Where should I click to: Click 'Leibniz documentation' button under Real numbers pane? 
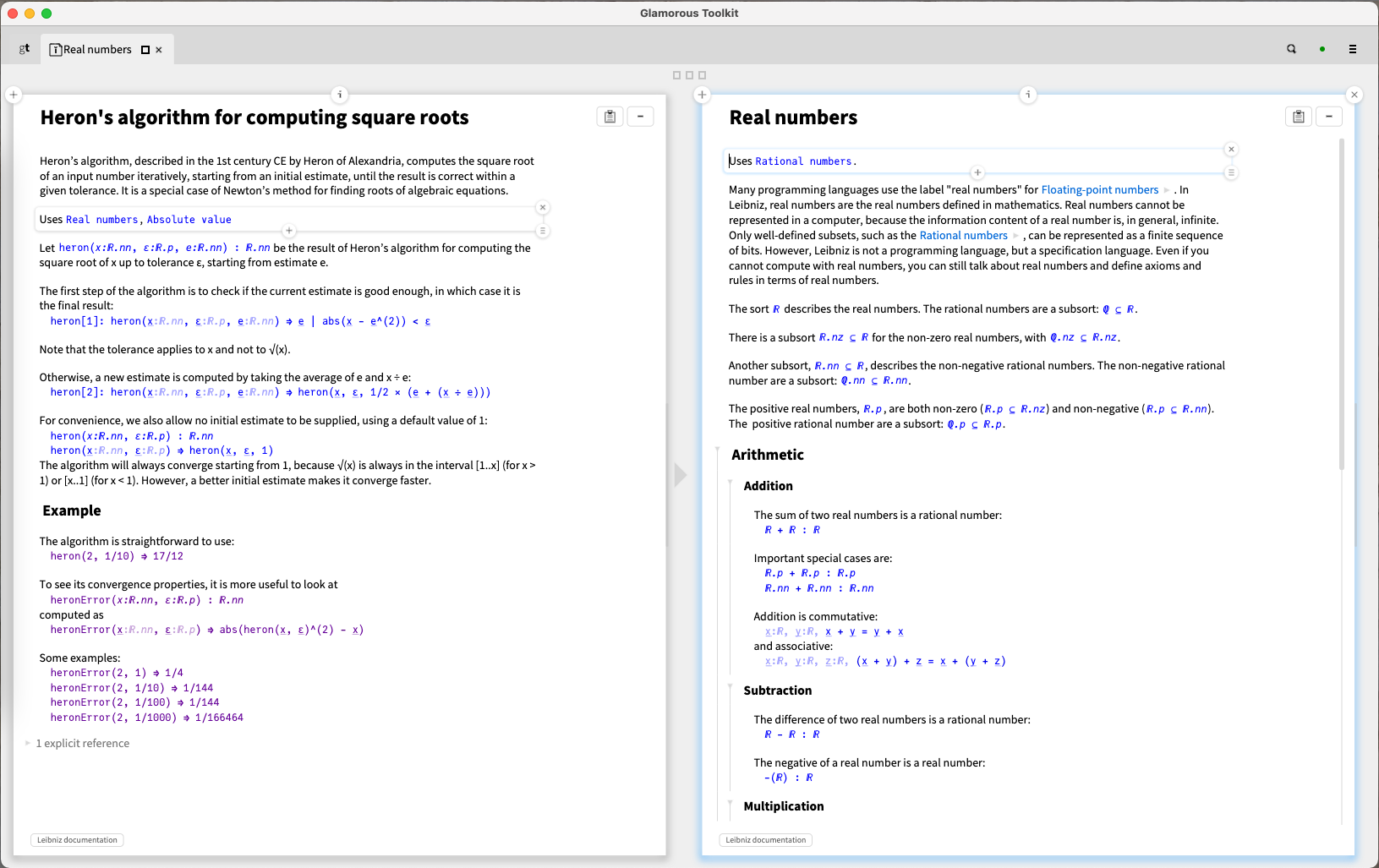point(766,840)
